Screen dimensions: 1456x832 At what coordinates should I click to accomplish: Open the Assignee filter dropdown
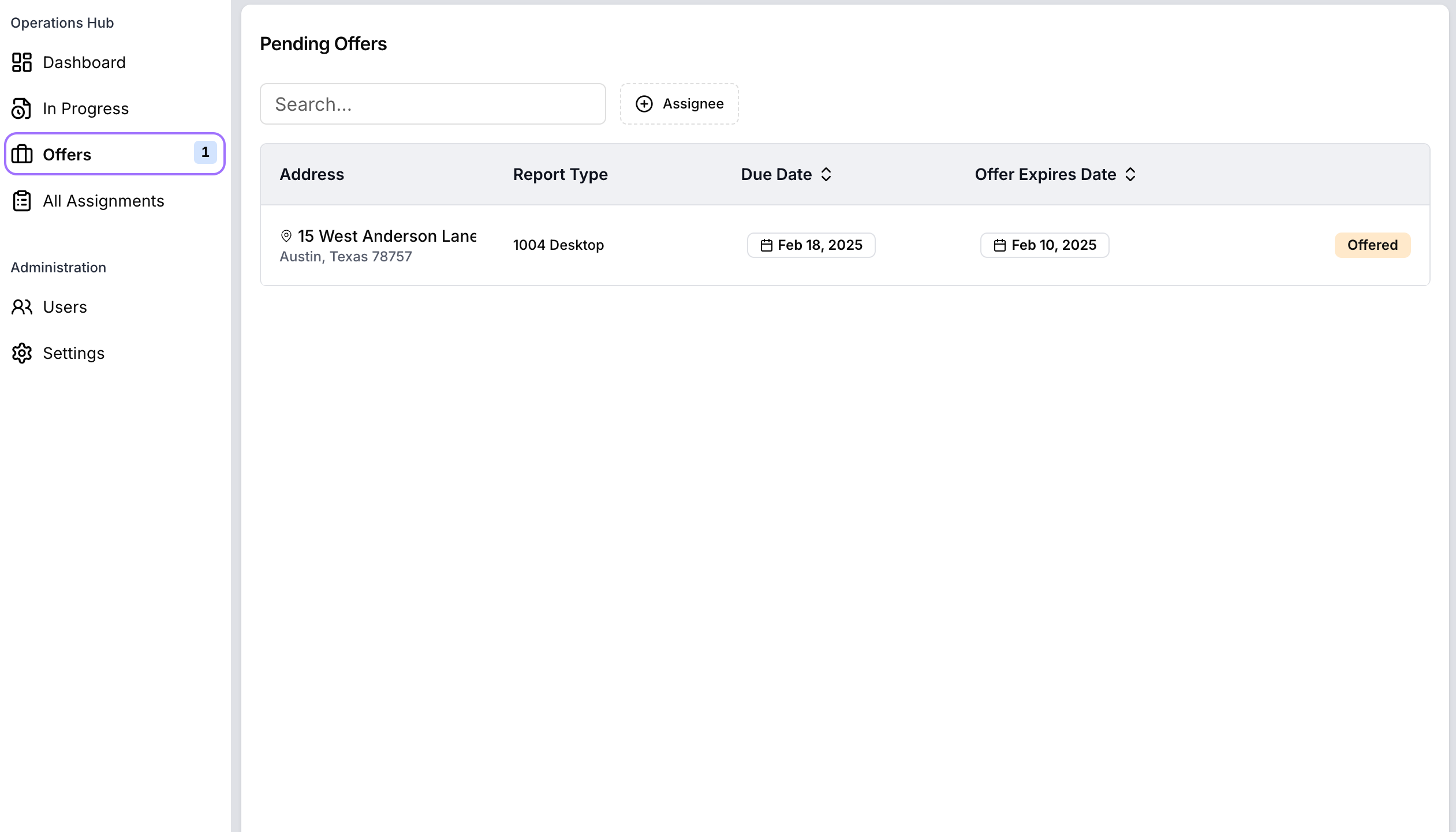point(680,104)
